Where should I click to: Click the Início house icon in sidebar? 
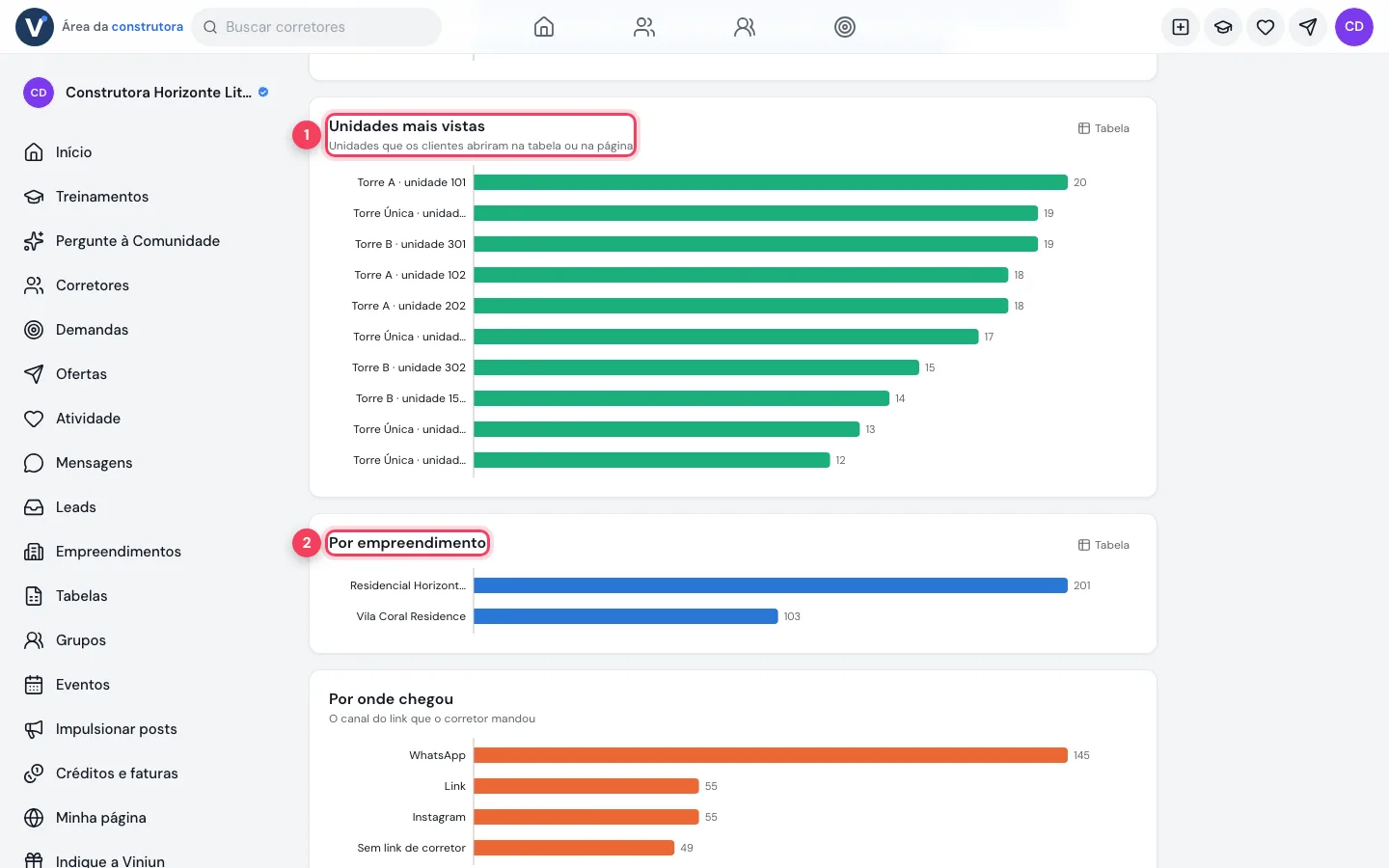[x=34, y=152]
